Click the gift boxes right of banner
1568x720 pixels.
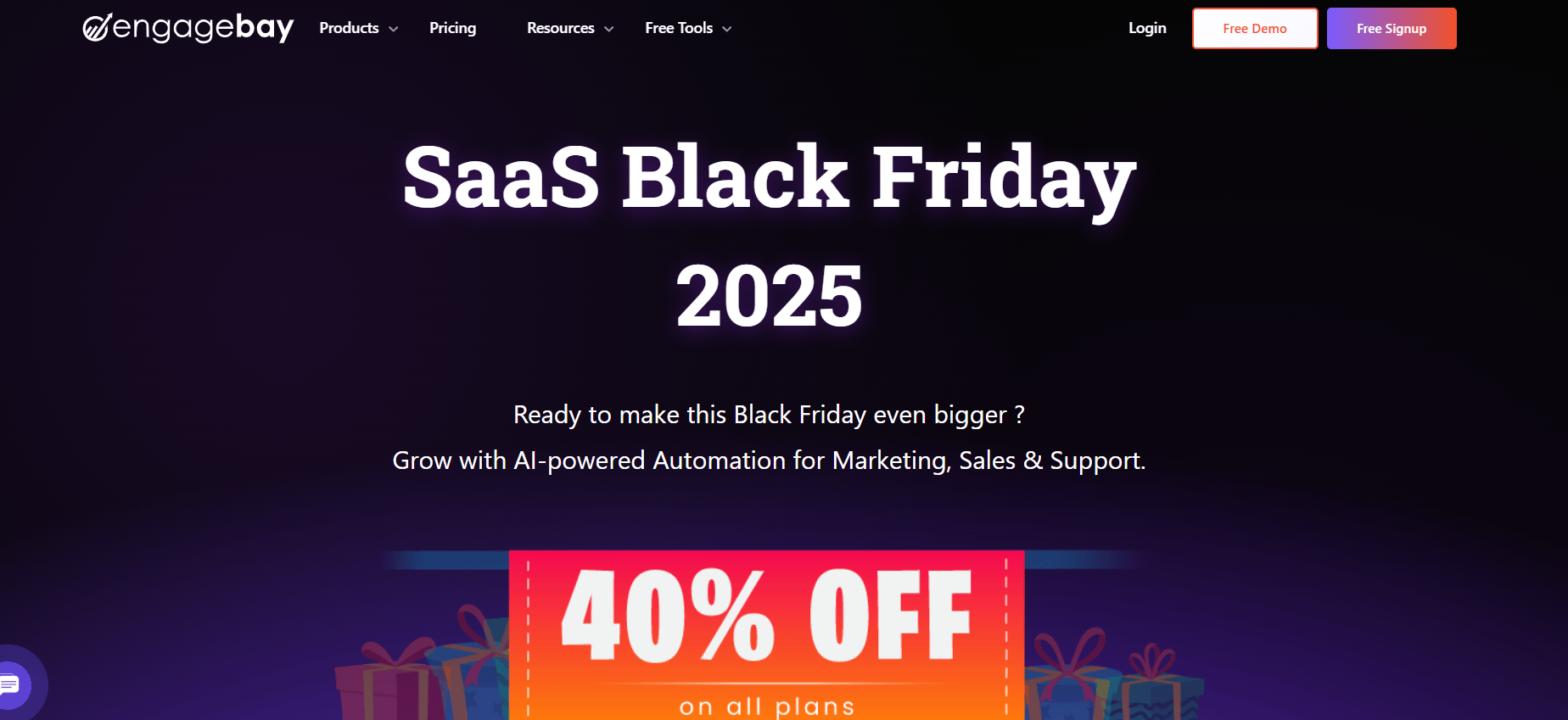click(x=1112, y=678)
